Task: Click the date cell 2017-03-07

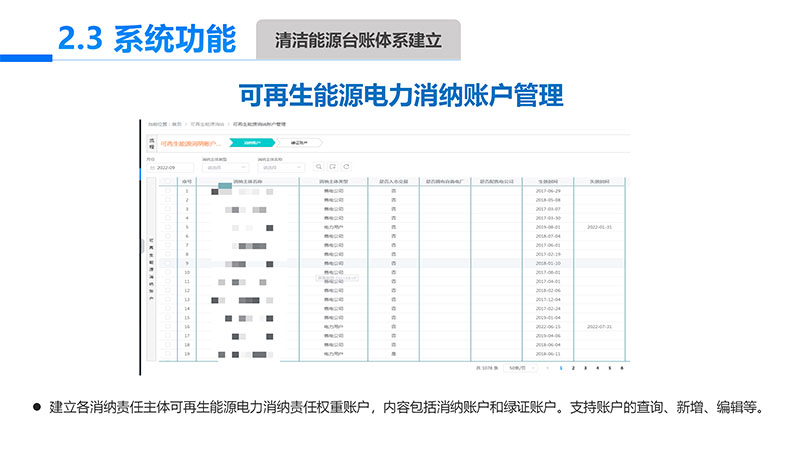Action: click(x=548, y=209)
